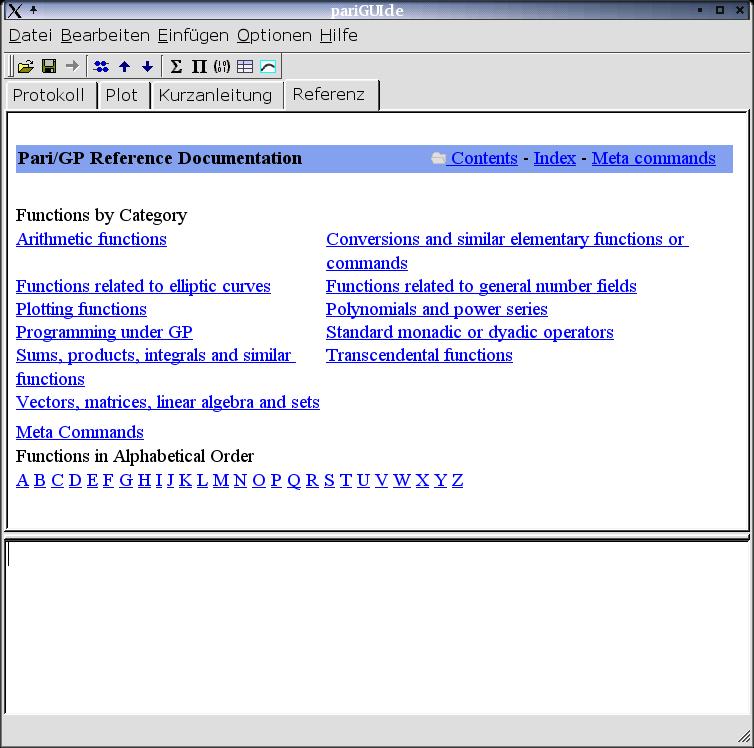Viewport: 754px width, 748px height.
Task: Click the blue up arrow toolbar icon
Action: [124, 67]
